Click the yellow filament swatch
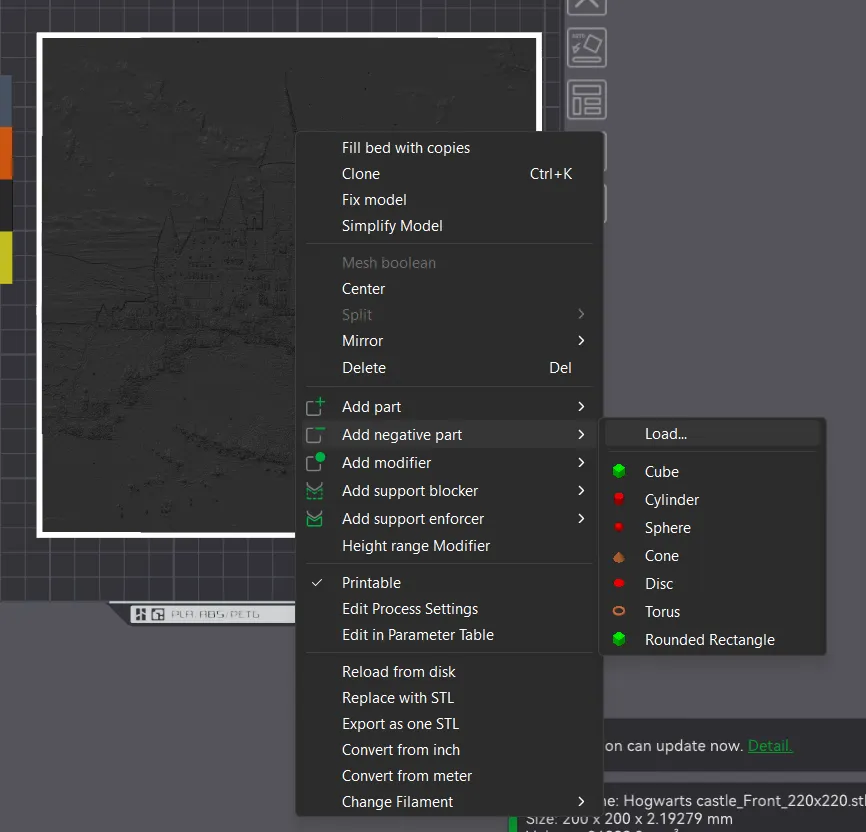The width and height of the screenshot is (866, 832). tap(6, 257)
